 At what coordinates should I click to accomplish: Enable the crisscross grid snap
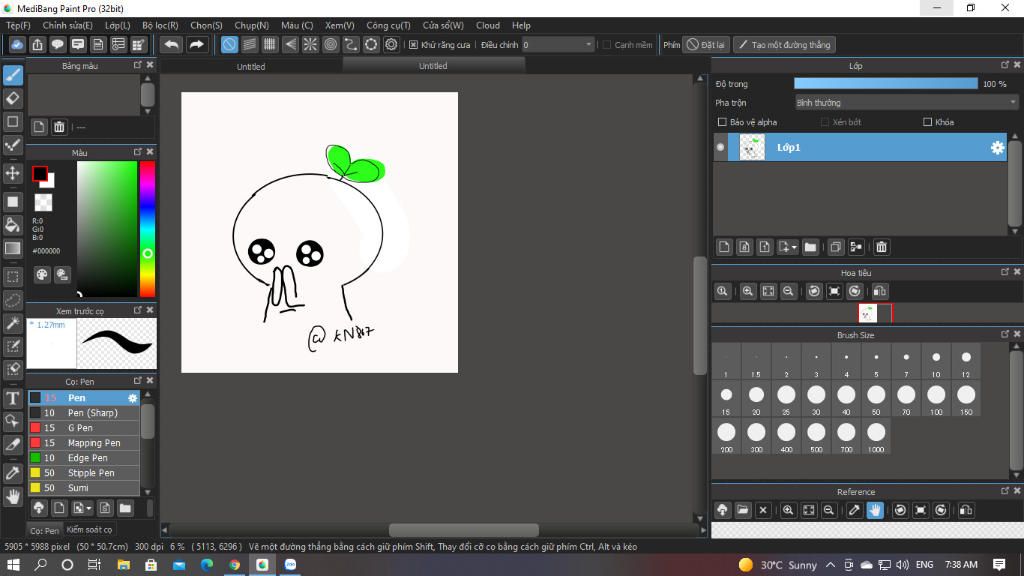tap(270, 44)
